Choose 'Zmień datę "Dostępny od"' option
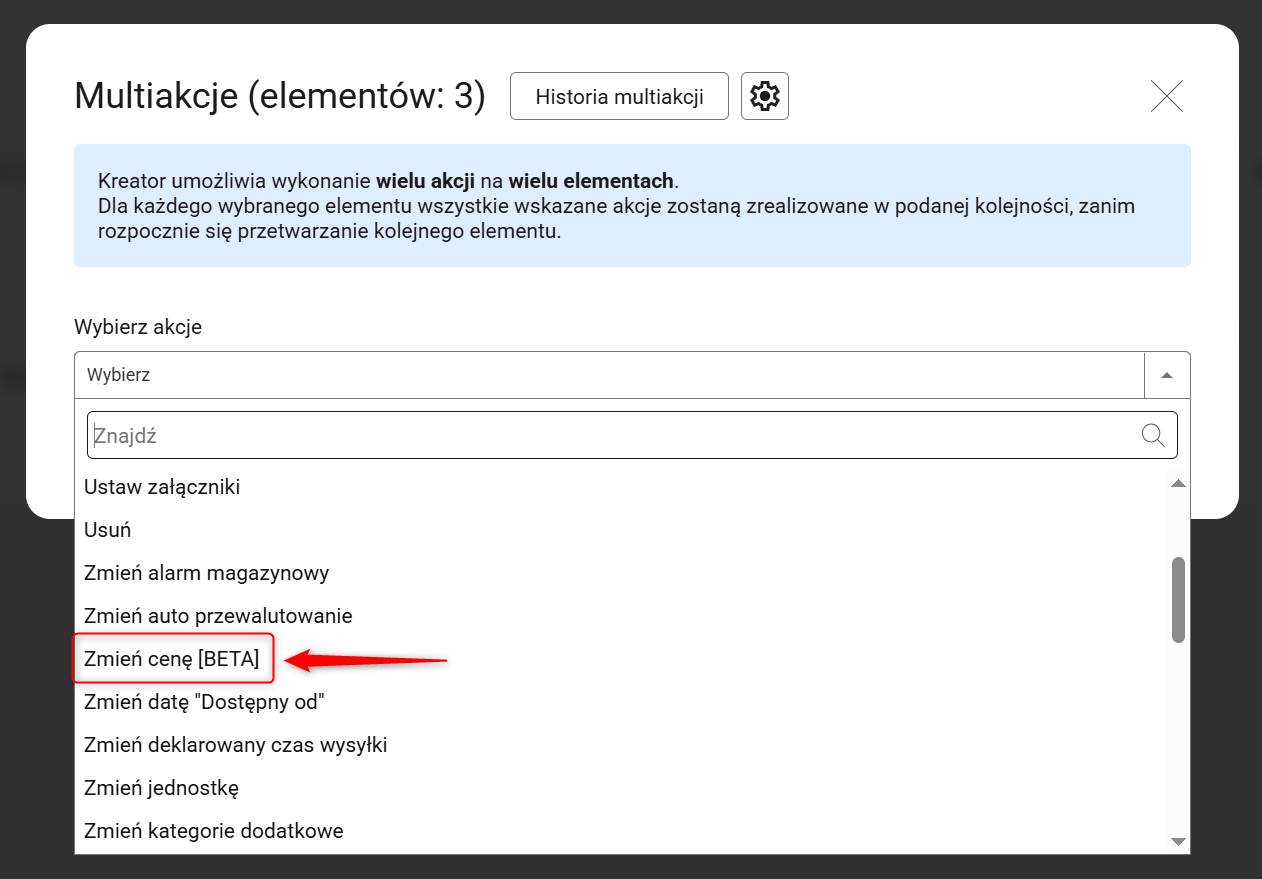The width and height of the screenshot is (1262, 879). 205,702
